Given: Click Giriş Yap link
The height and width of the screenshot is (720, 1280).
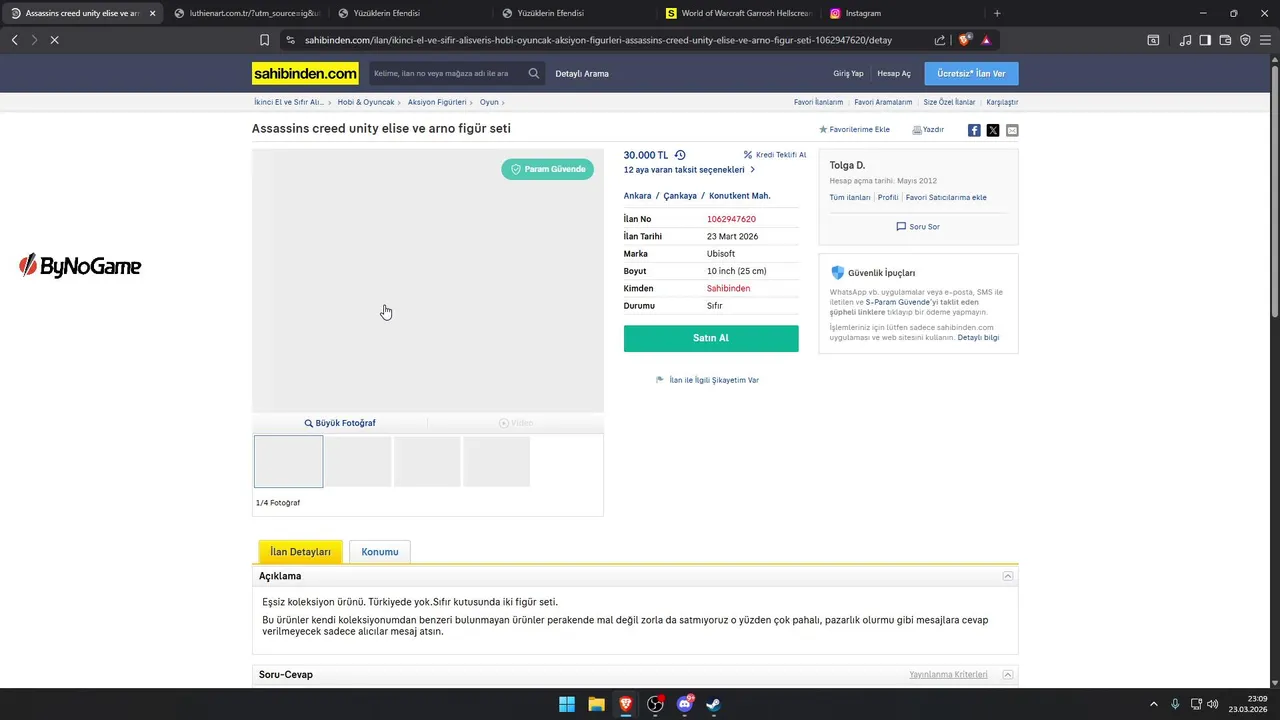Looking at the screenshot, I should 848,73.
